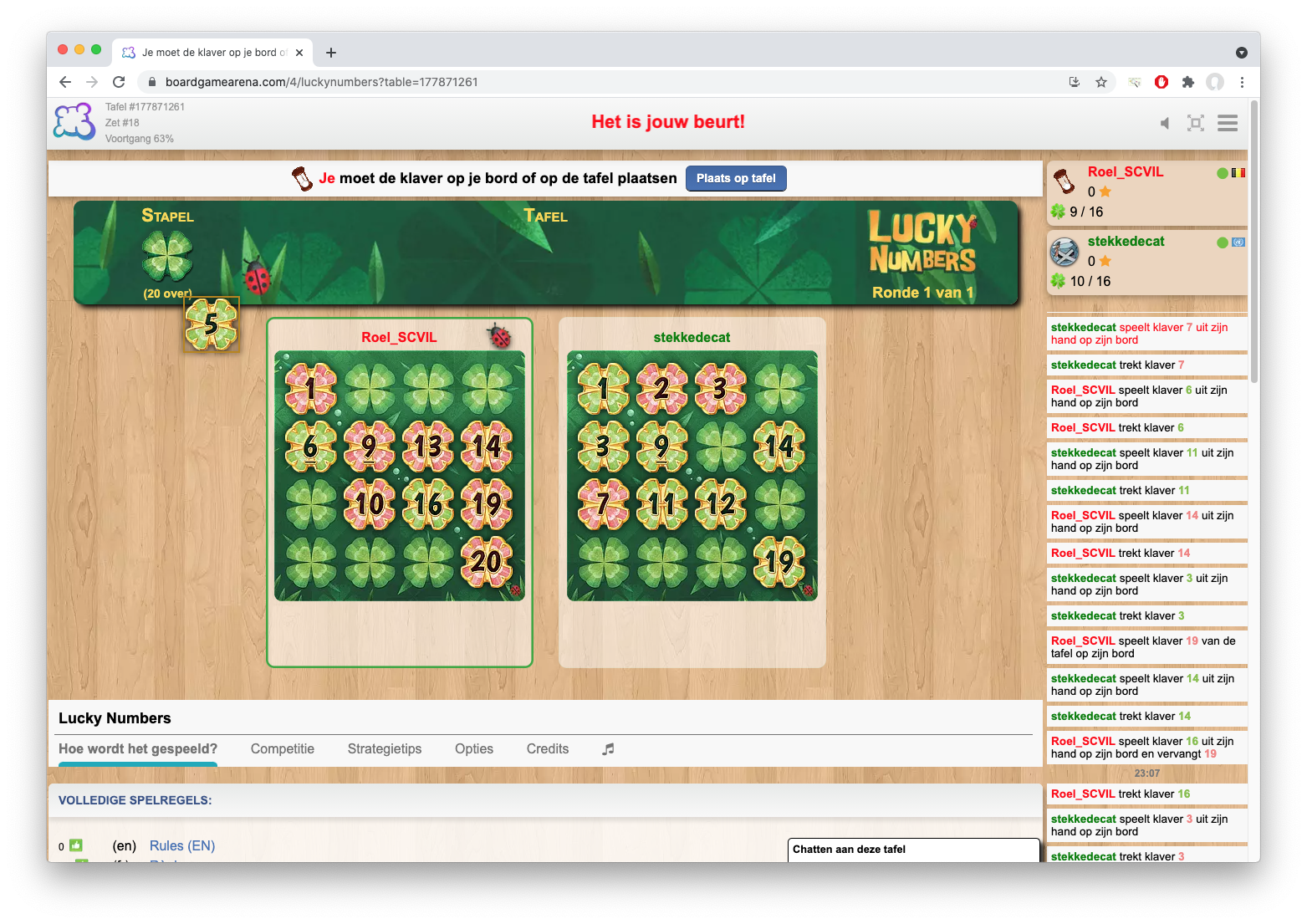Mute the game sound speaker icon

1164,124
